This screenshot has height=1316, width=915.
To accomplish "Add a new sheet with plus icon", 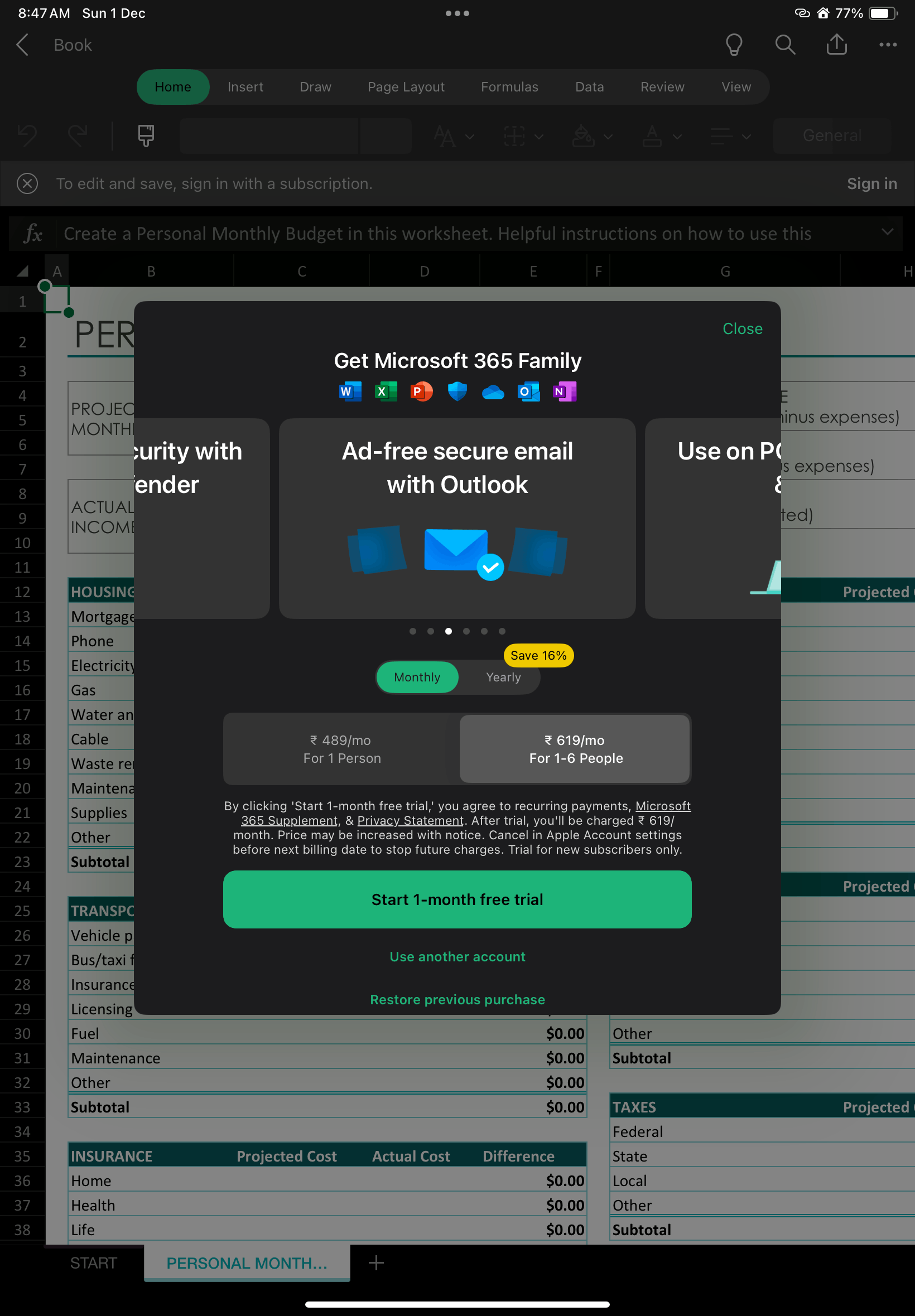I will coord(376,1262).
